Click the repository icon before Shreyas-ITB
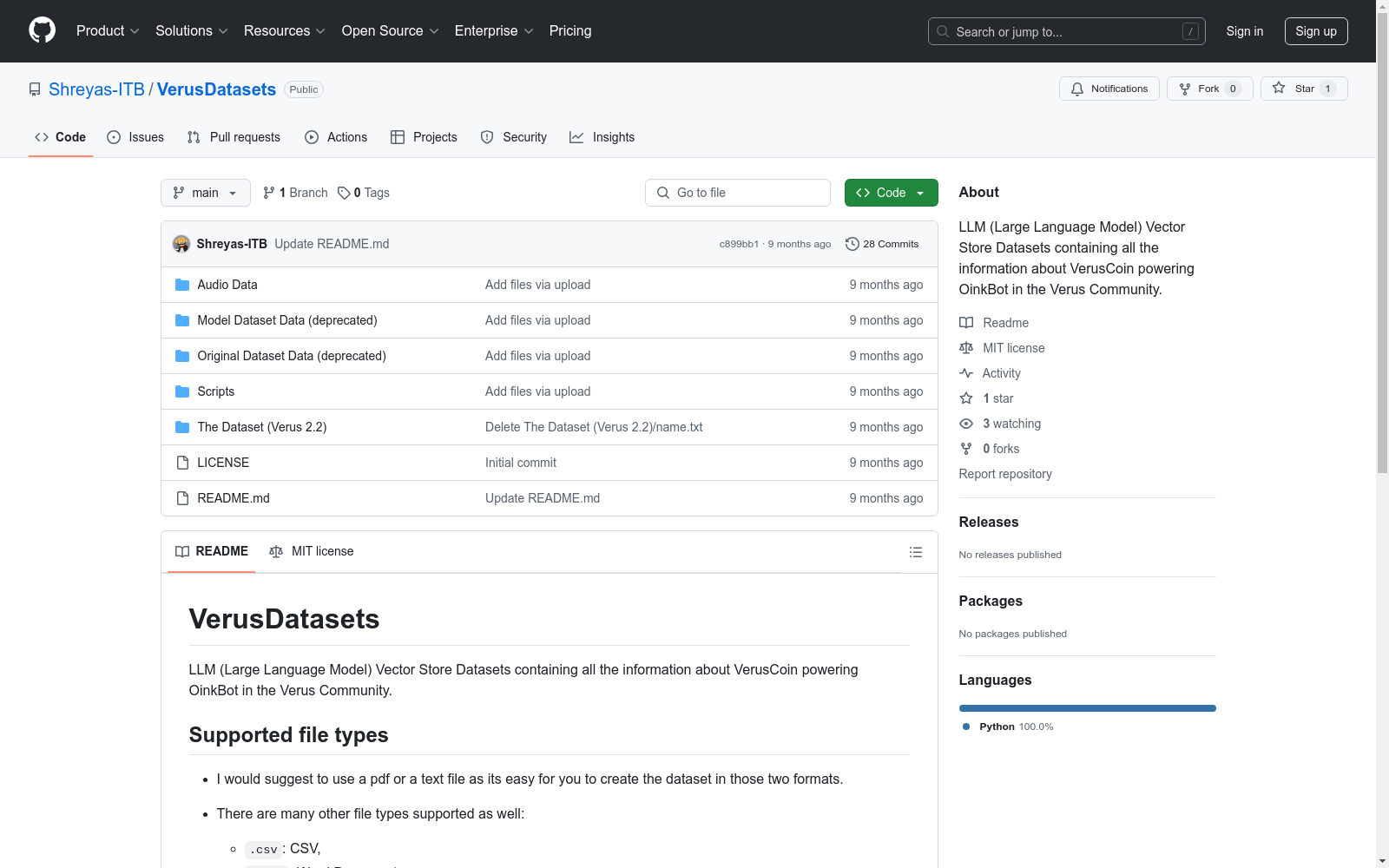 click(x=35, y=89)
